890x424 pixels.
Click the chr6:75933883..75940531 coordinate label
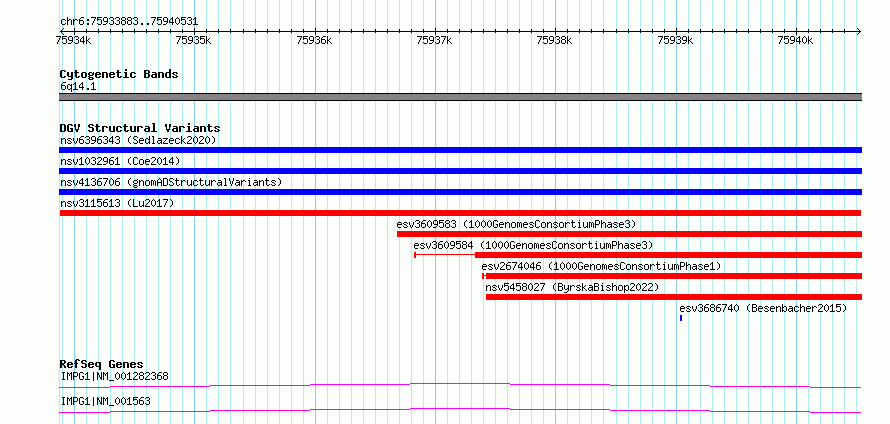[129, 22]
